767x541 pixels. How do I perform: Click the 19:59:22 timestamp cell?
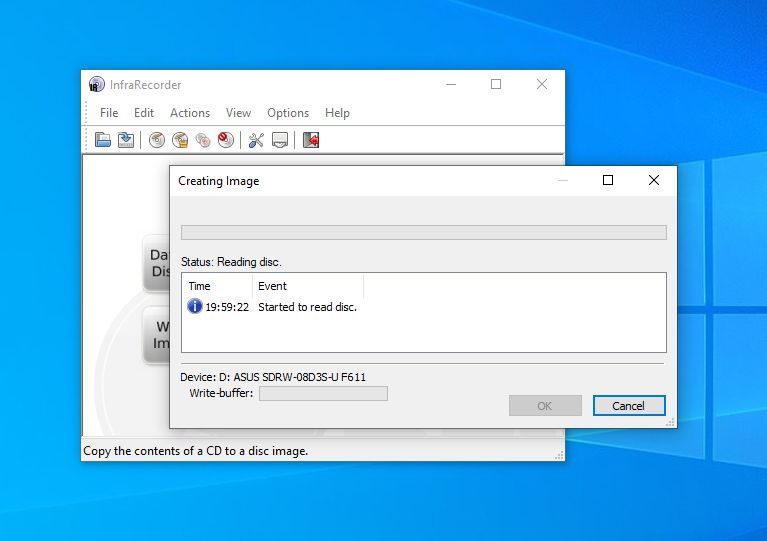227,307
